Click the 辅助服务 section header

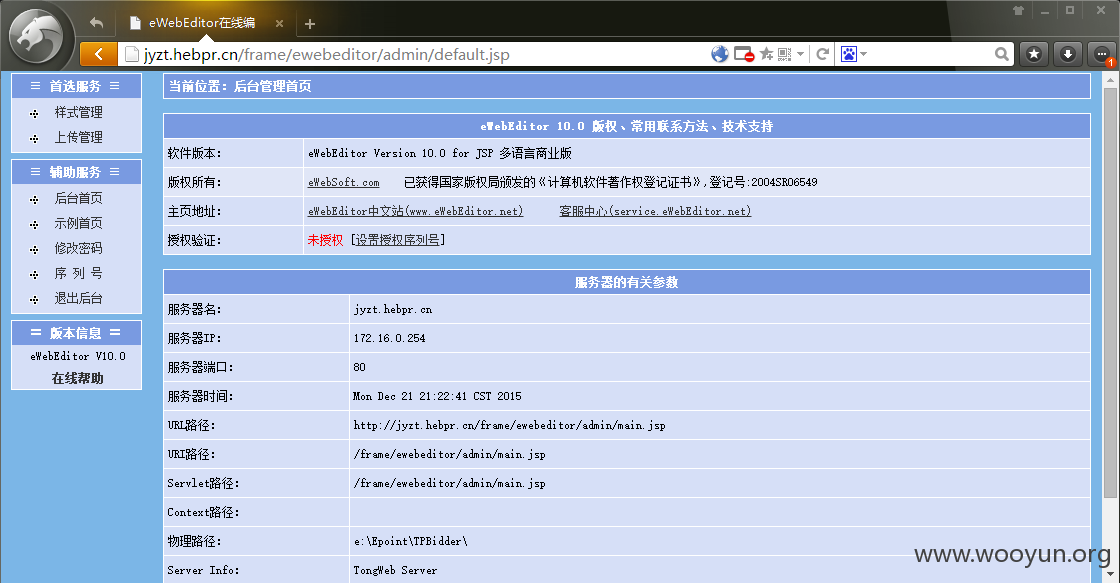point(76,172)
